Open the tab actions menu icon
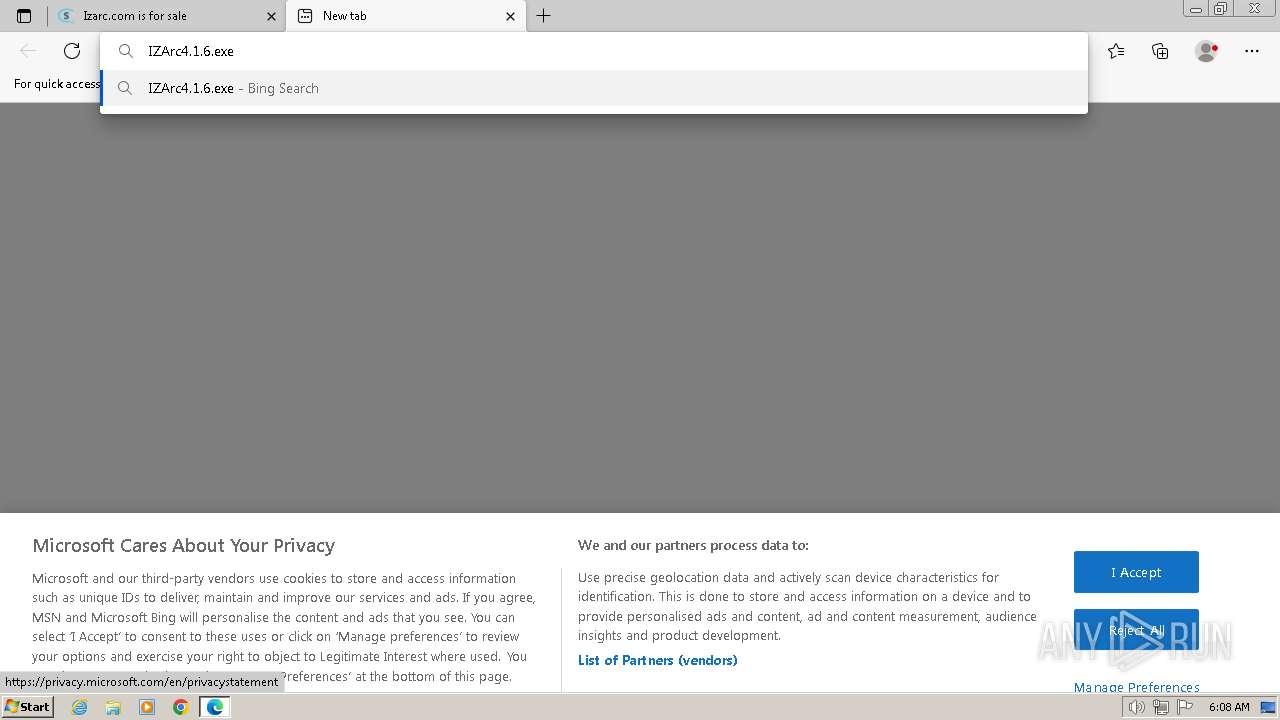 [24, 16]
